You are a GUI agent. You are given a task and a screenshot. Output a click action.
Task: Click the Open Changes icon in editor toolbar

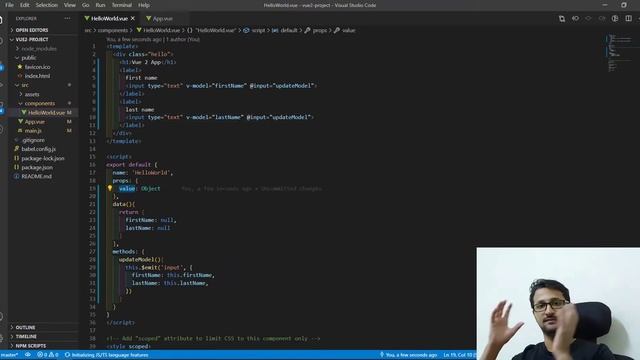point(562,19)
